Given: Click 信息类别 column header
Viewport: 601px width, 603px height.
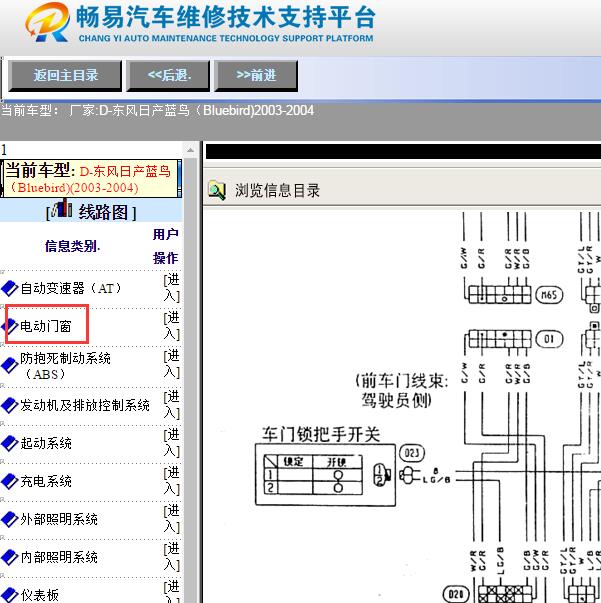Looking at the screenshot, I should (x=72, y=246).
